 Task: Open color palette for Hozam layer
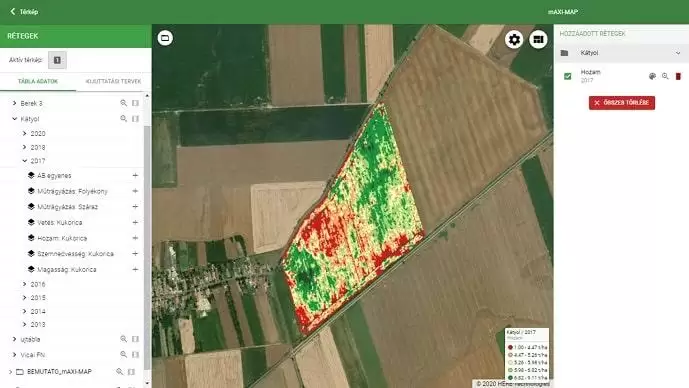[653, 76]
